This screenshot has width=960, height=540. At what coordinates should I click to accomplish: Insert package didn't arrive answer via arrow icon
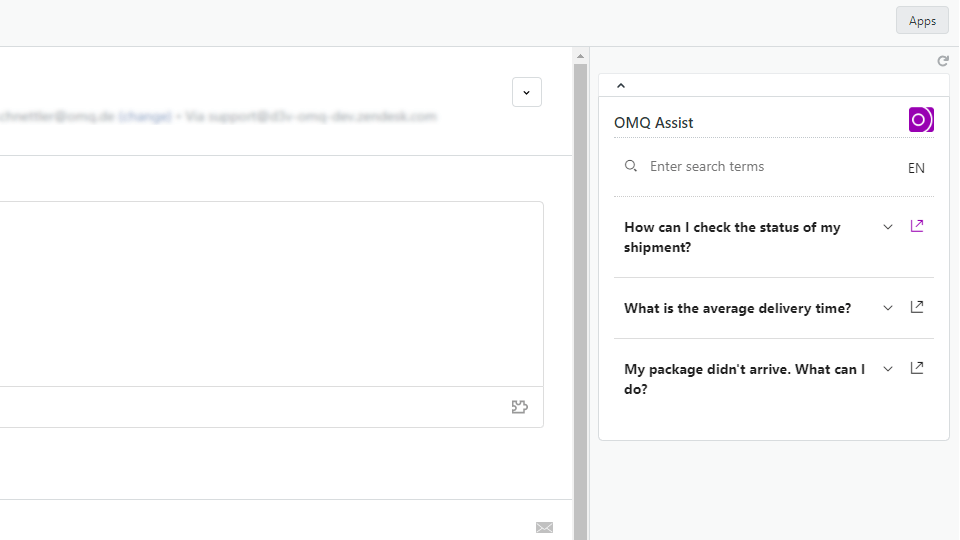coord(917,368)
